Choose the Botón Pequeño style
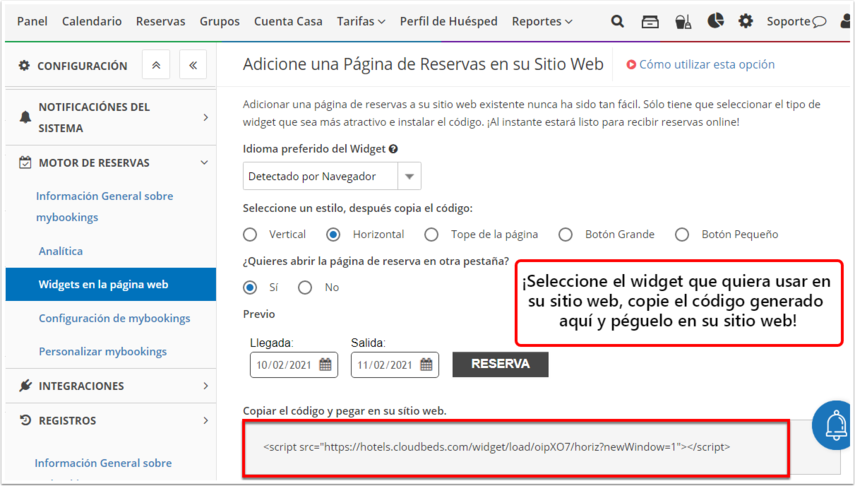The image size is (855, 486). click(682, 235)
